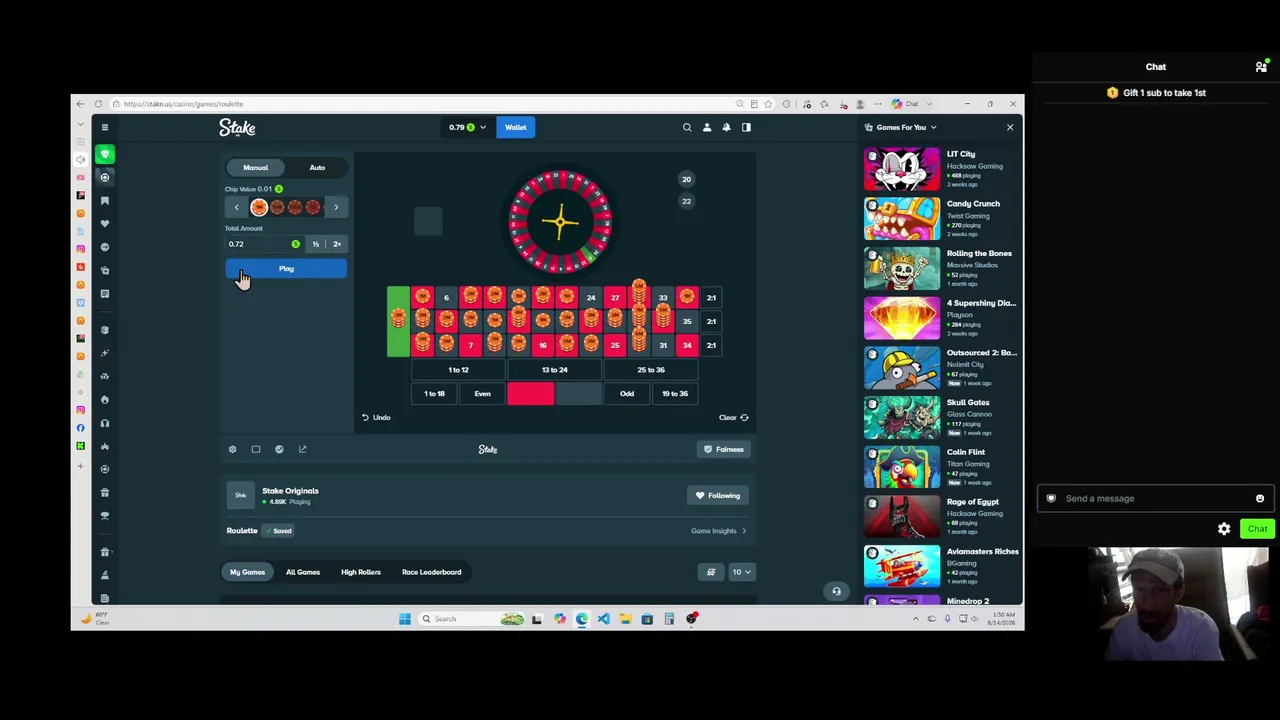Pop out the game with the external icon

(x=303, y=449)
